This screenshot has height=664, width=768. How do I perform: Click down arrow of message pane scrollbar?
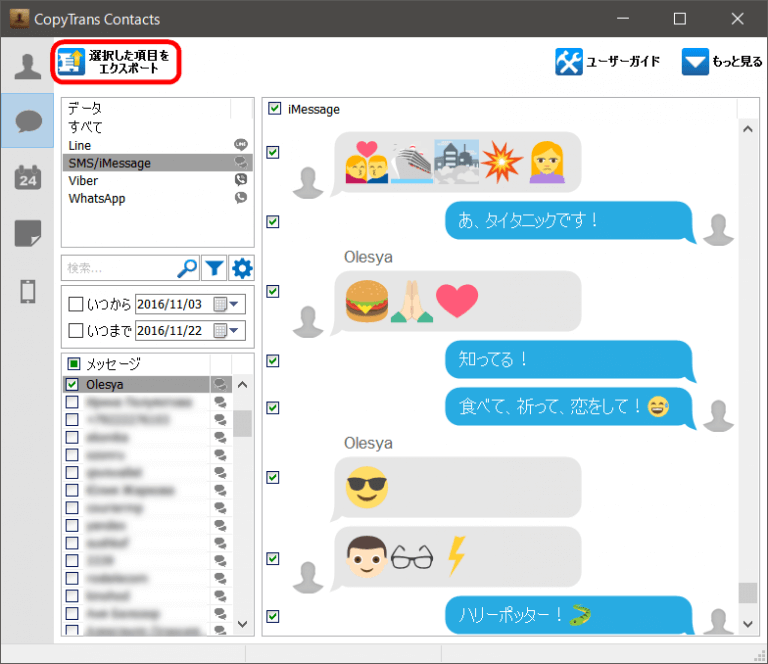pos(747,624)
